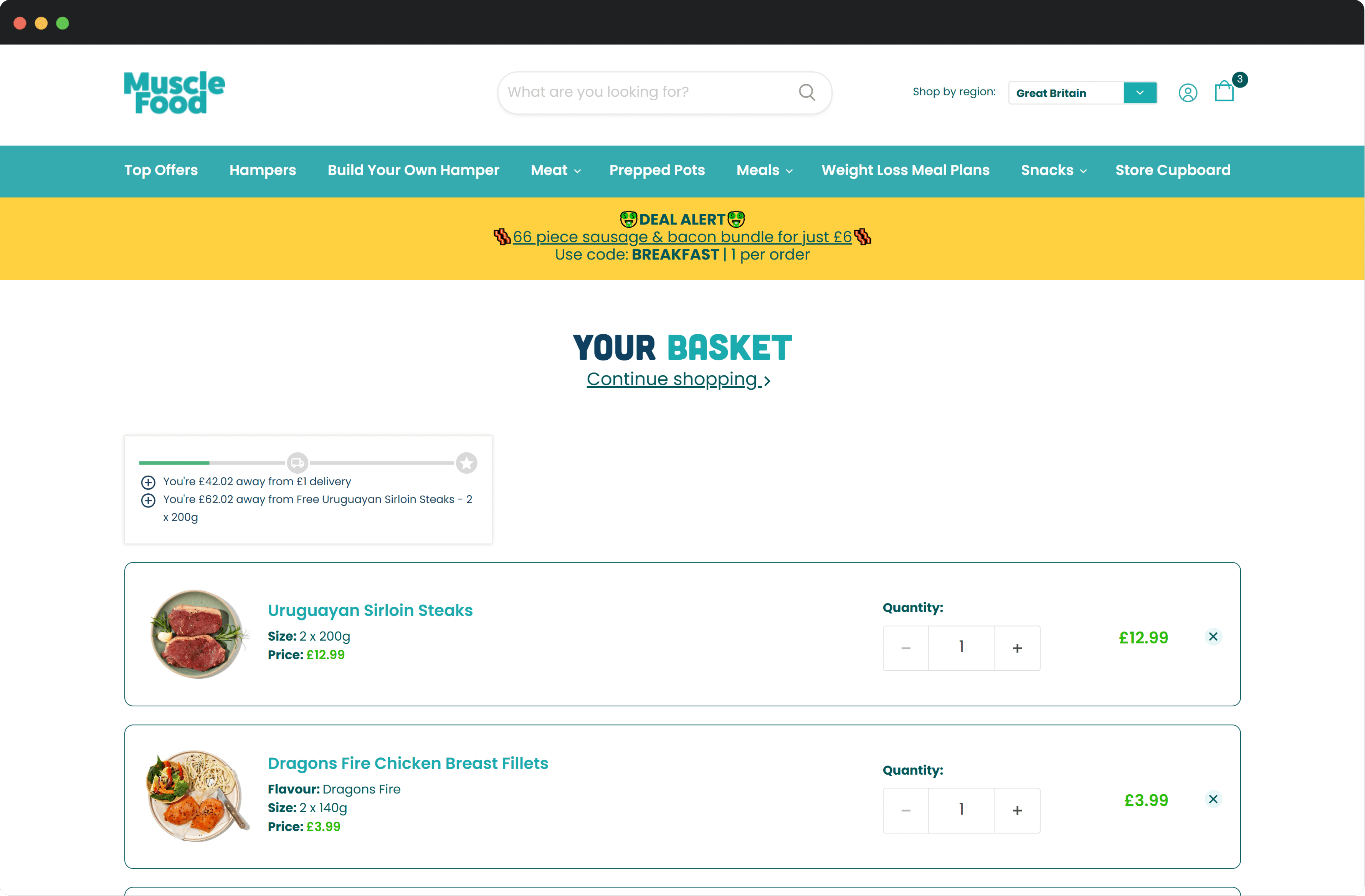
Task: Click 'You're £42.02 away from £1 delivery'
Action: point(257,482)
